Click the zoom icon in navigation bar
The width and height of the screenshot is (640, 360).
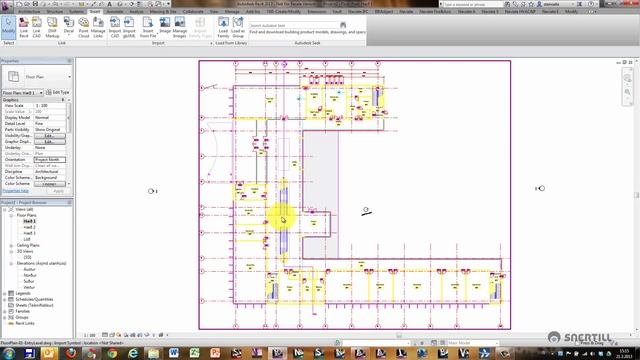click(628, 92)
